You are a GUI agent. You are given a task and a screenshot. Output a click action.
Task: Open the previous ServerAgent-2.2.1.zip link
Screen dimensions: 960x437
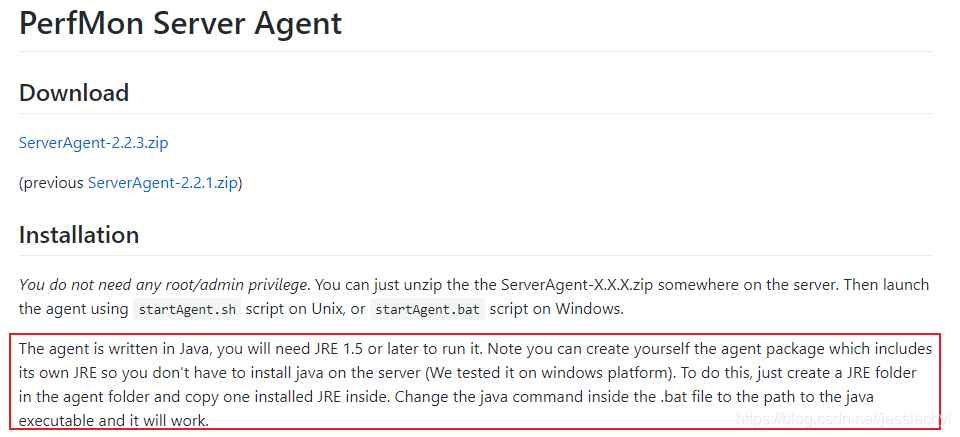tap(162, 183)
